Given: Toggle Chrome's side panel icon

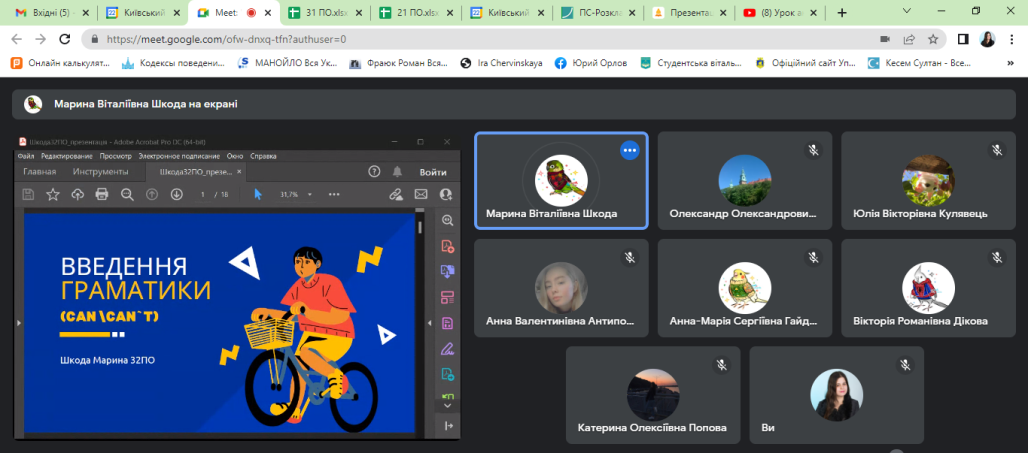Looking at the screenshot, I should 962,39.
